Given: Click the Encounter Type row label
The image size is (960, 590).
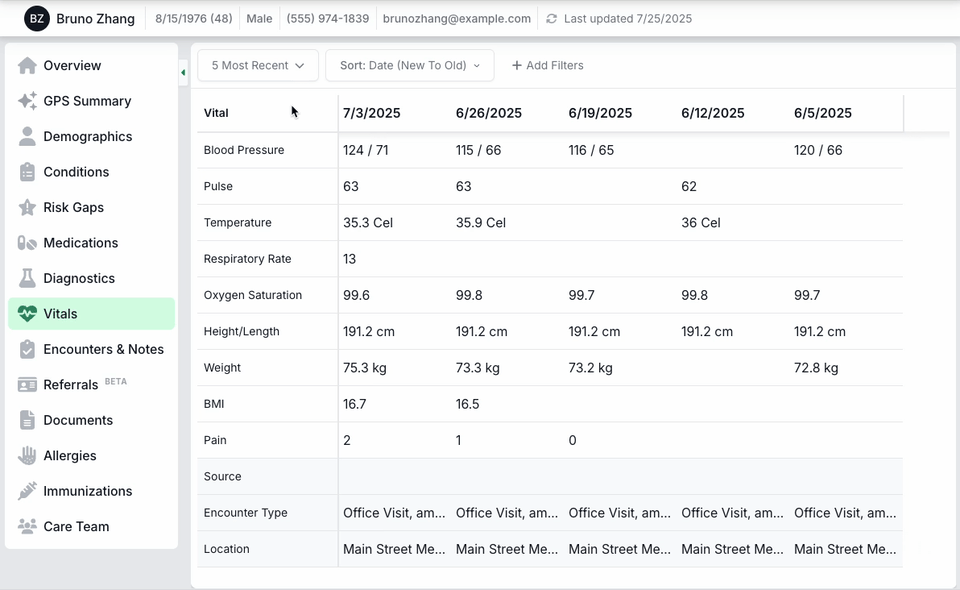Looking at the screenshot, I should tap(246, 513).
